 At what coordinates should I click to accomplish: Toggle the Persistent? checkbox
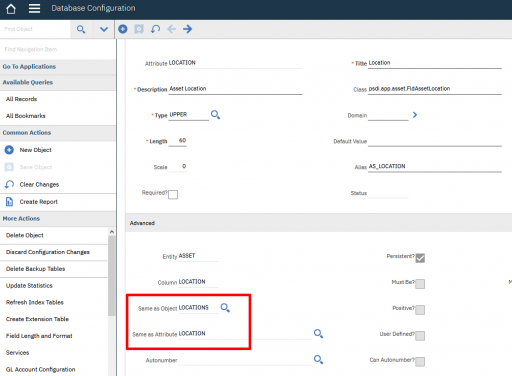pos(420,258)
